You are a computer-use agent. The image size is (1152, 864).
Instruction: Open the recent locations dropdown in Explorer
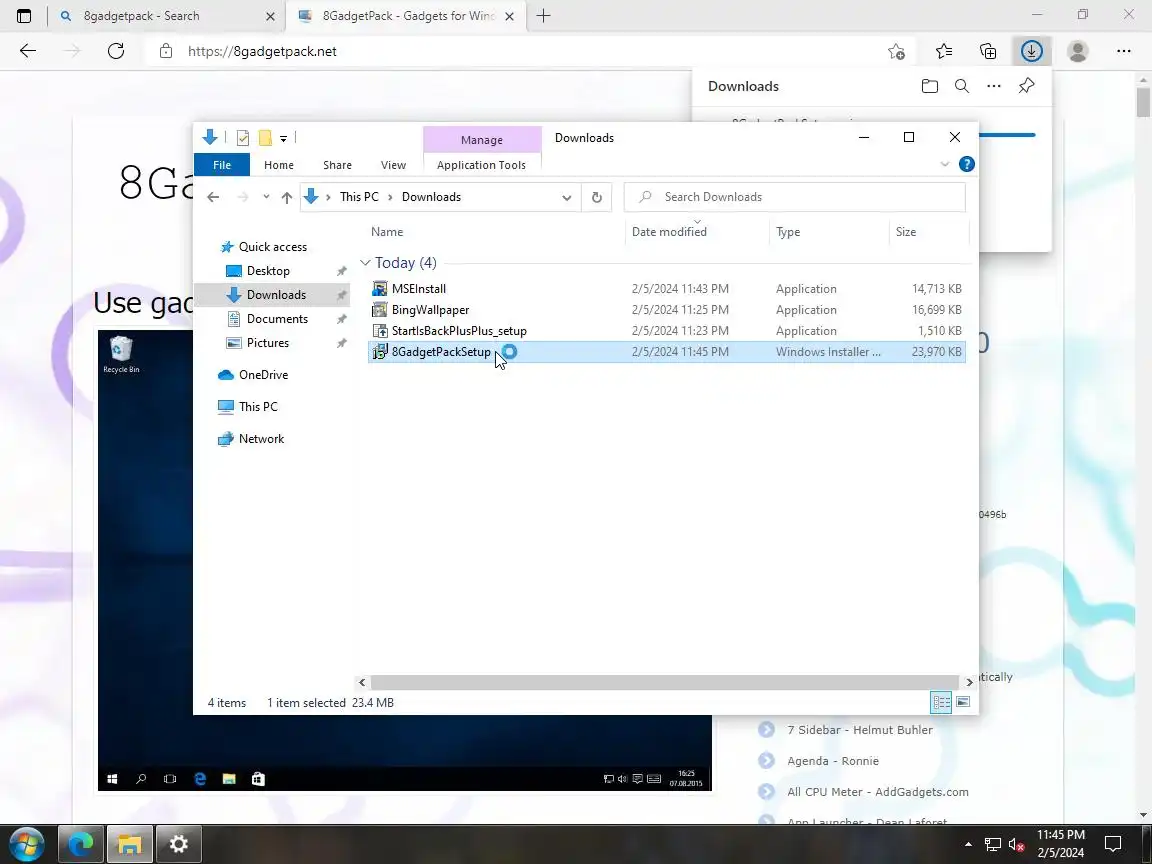coord(266,197)
